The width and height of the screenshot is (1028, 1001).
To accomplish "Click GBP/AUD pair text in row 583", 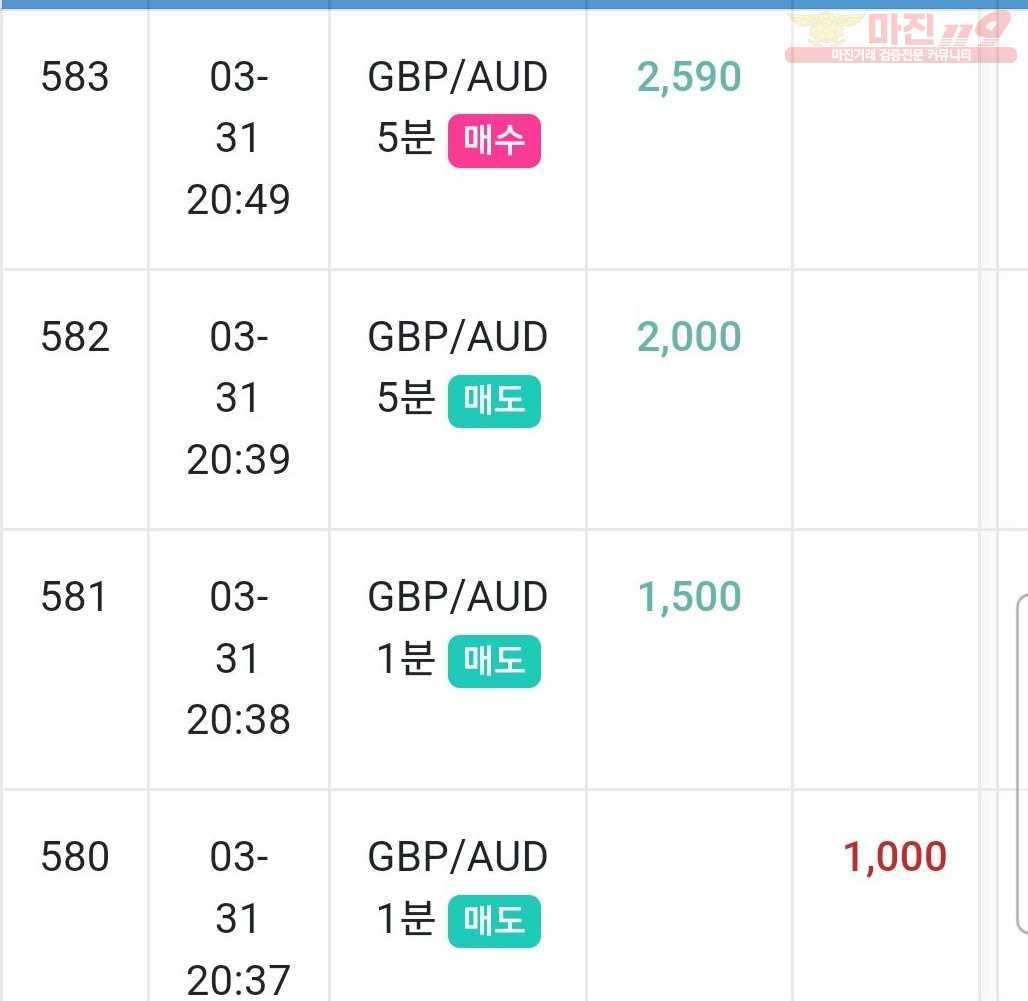I will [x=458, y=77].
